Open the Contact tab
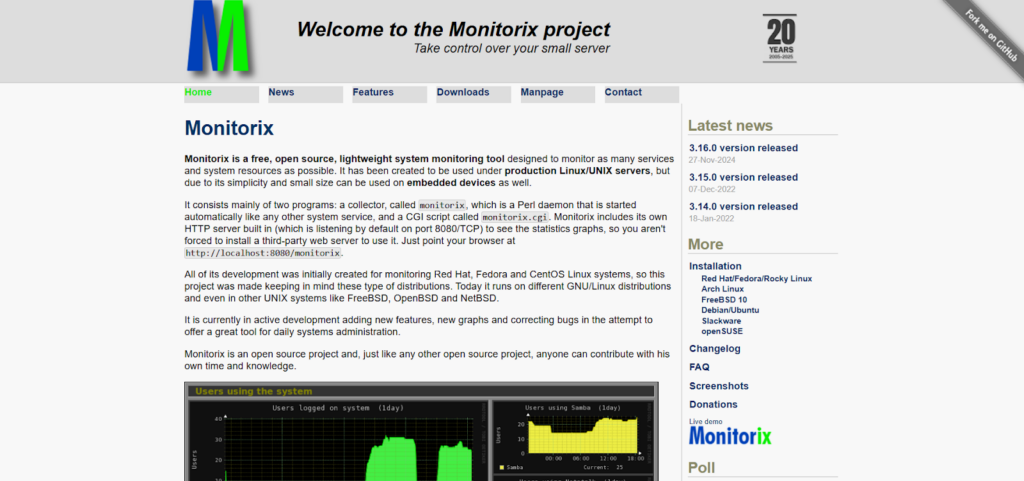Screen dimensions: 1024x481 642,94
